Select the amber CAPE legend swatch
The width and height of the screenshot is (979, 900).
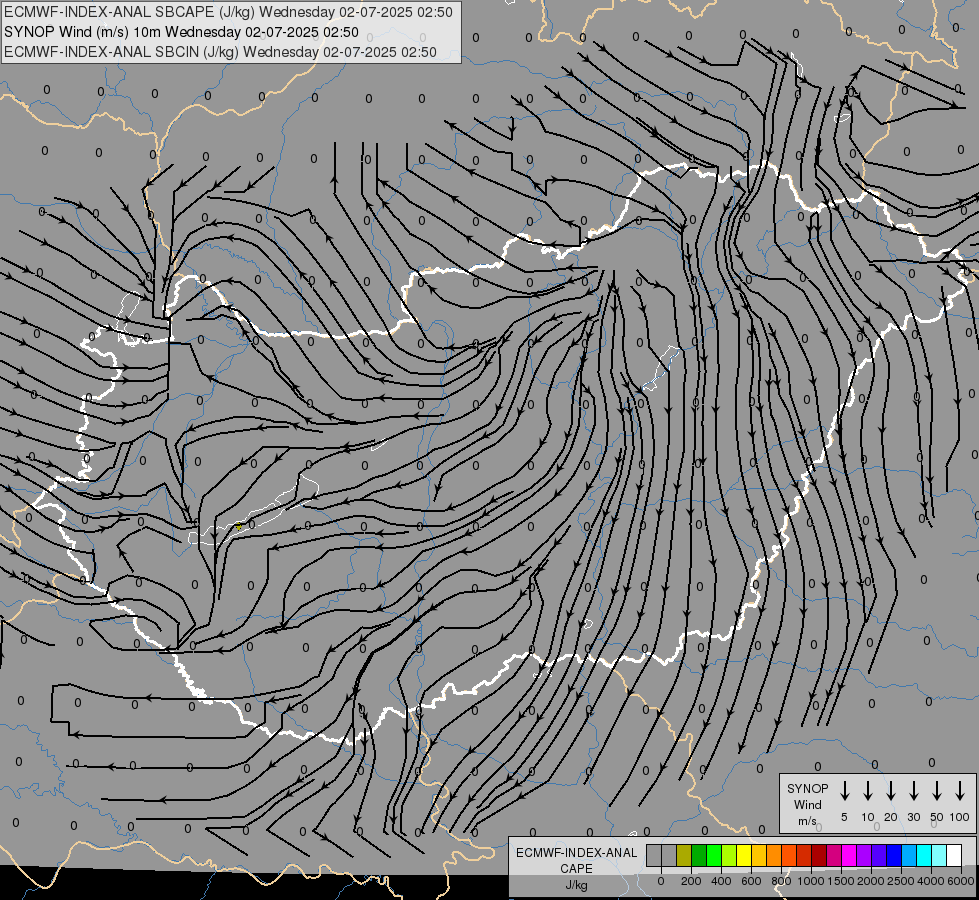click(x=759, y=855)
